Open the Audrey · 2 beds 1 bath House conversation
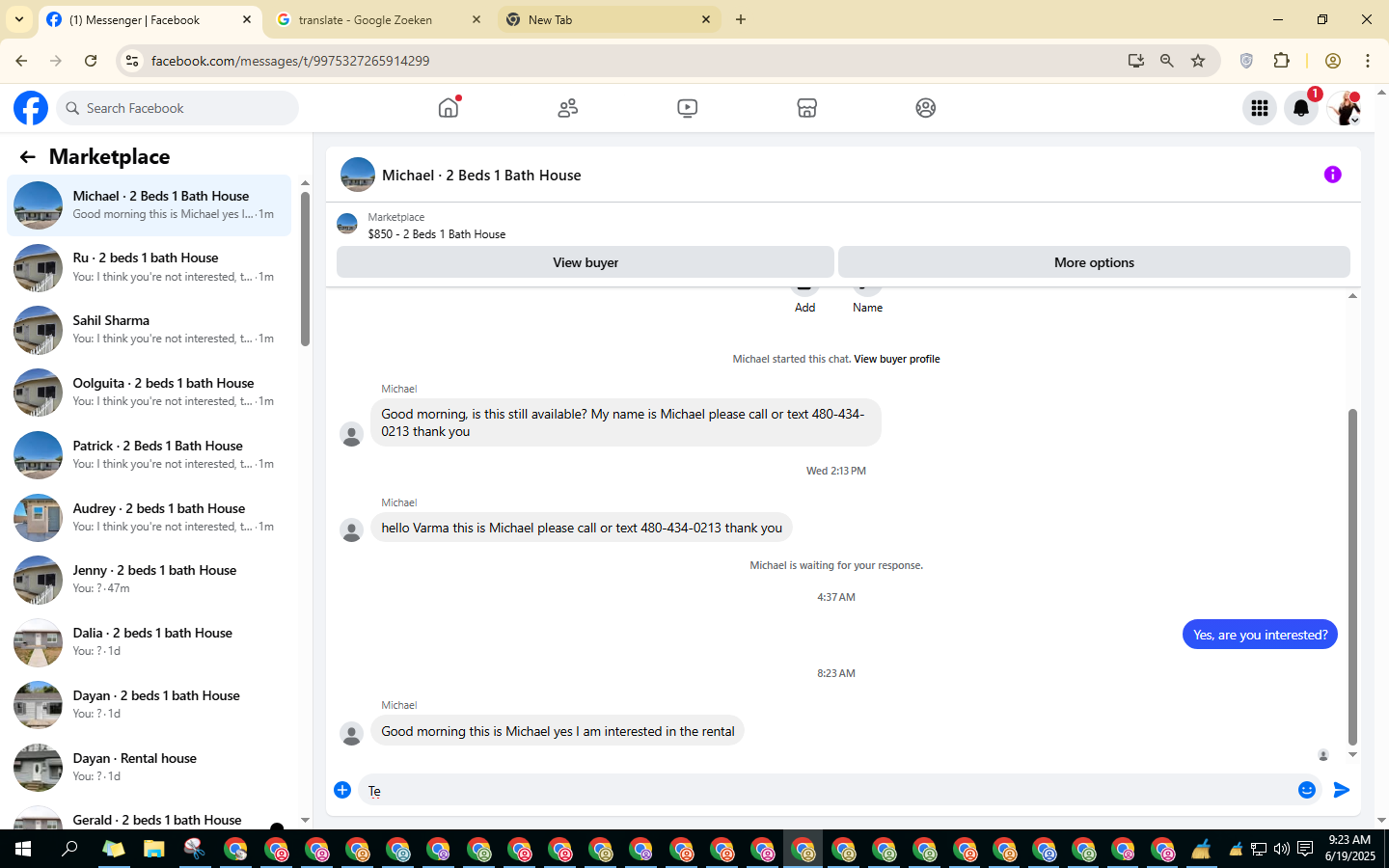This screenshot has width=1389, height=868. coord(149,518)
